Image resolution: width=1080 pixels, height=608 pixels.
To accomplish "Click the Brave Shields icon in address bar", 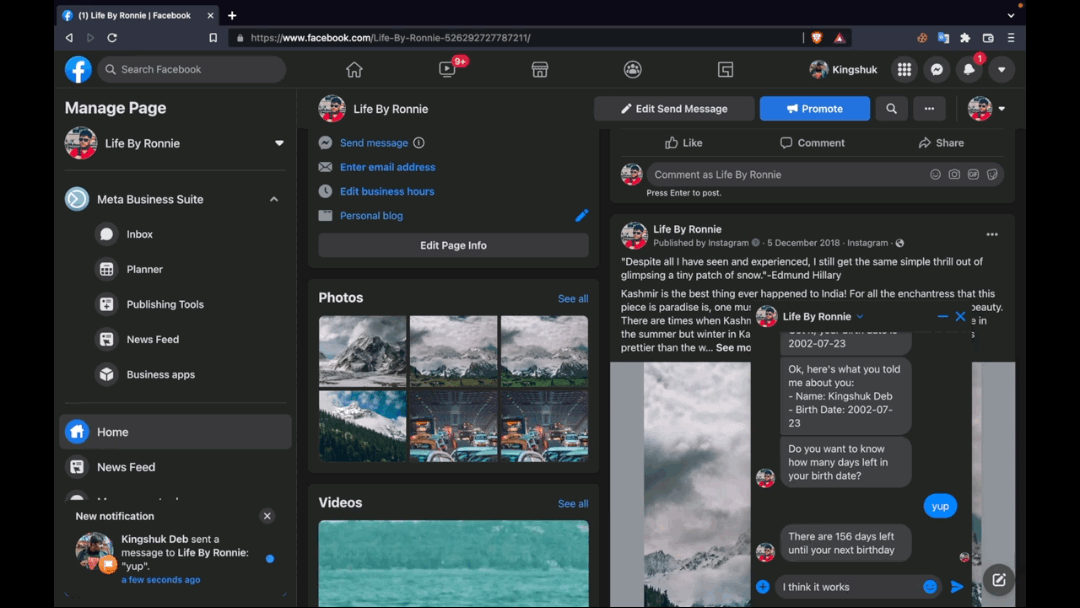I will click(817, 38).
